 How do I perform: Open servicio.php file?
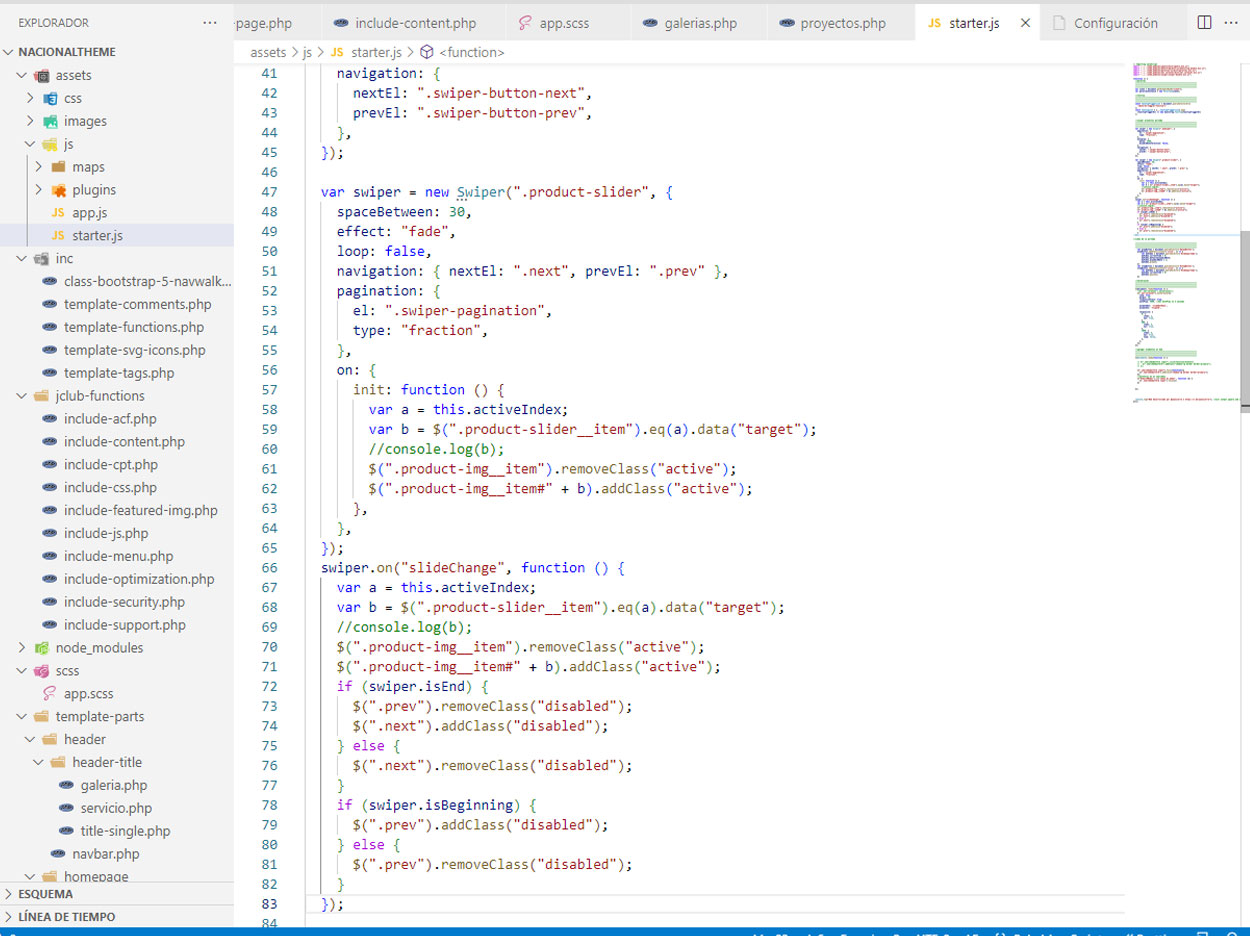[117, 808]
